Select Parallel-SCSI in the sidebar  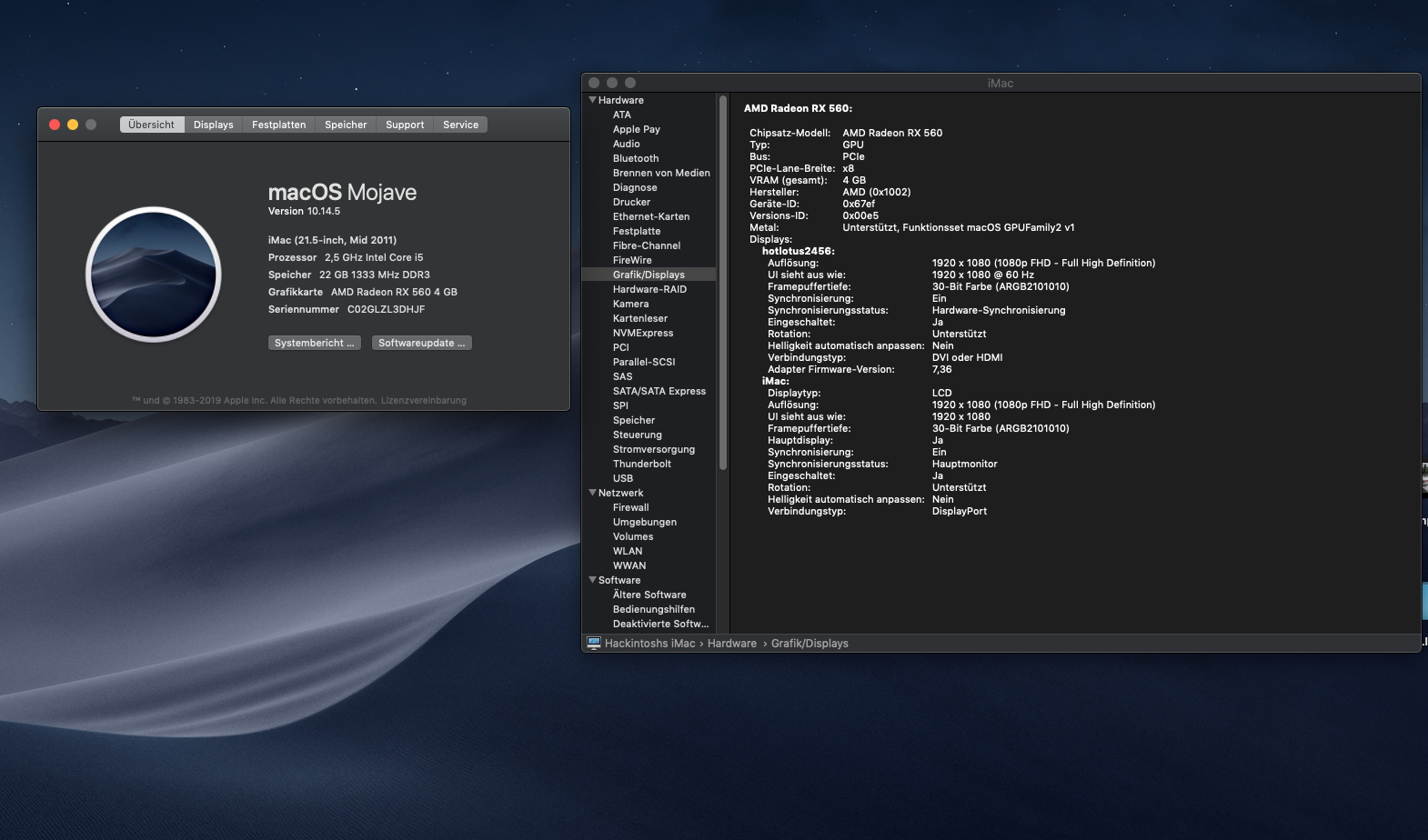coord(644,362)
